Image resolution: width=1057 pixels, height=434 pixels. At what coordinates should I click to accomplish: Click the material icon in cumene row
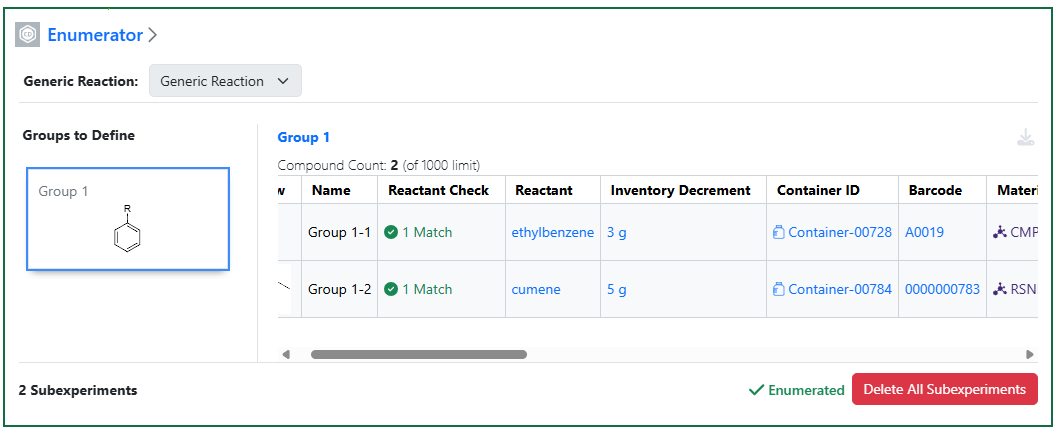point(998,290)
